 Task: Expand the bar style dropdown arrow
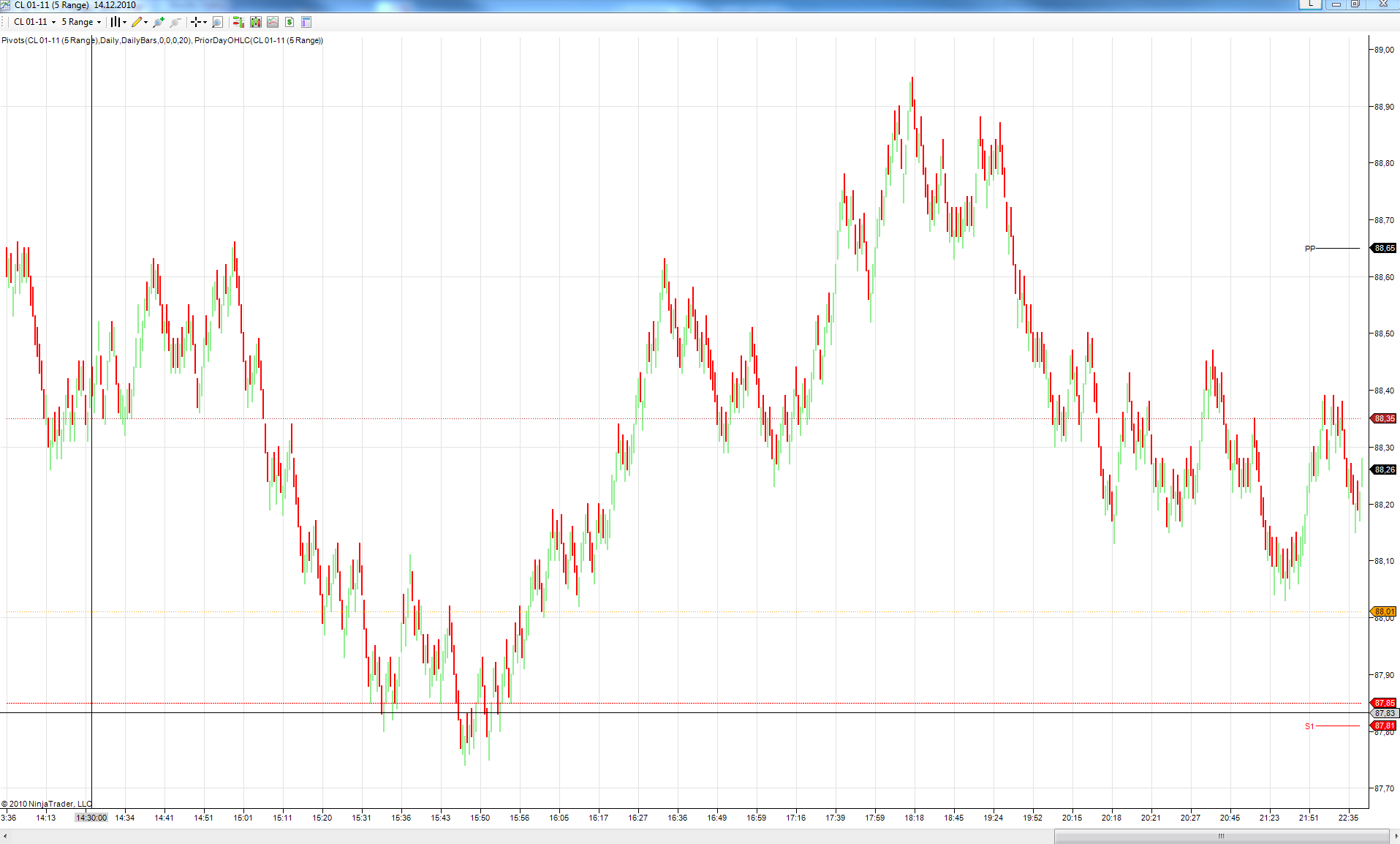pos(125,22)
